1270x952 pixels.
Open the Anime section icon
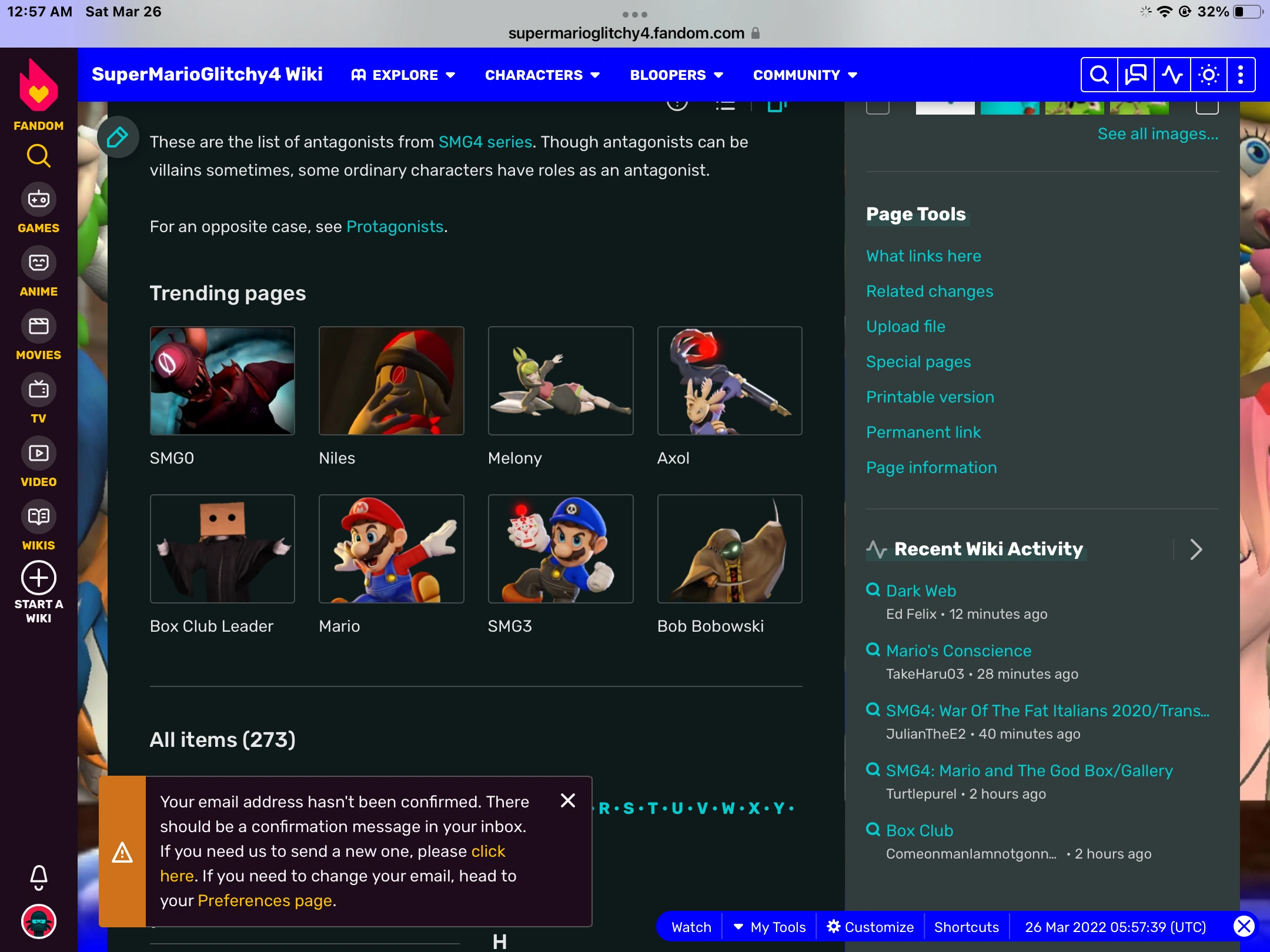point(38,263)
